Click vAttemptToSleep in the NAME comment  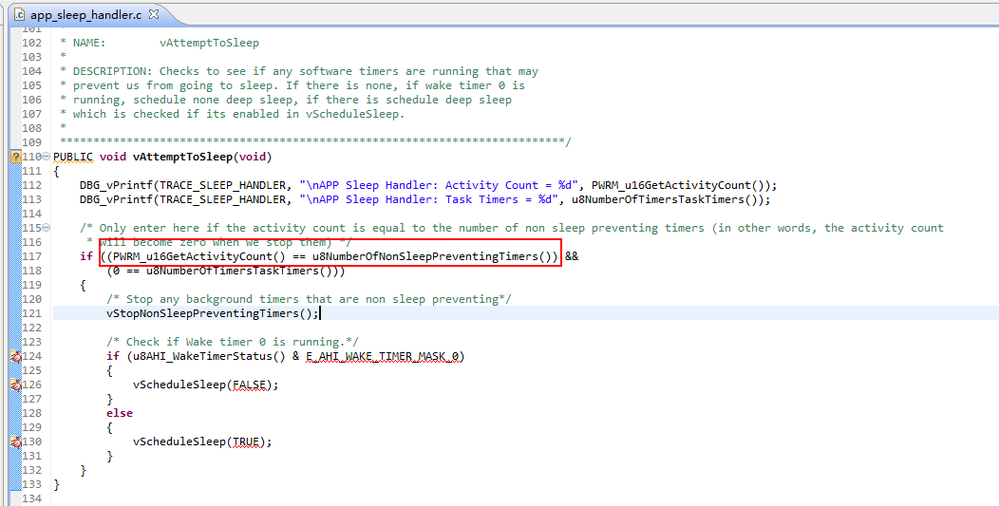click(x=209, y=43)
